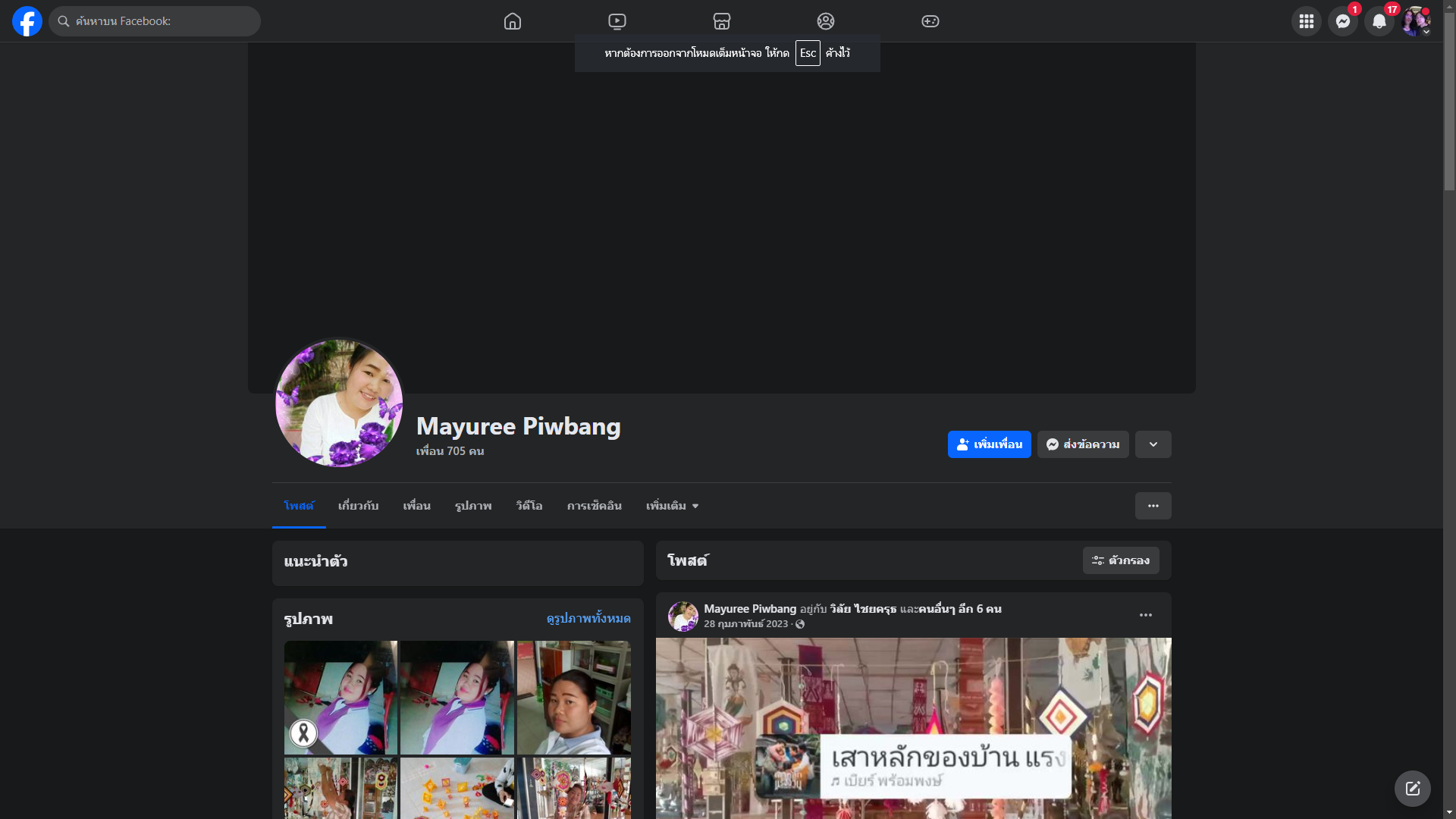The width and height of the screenshot is (1456, 819).
Task: Open the post's three-dot options
Action: click(1145, 615)
